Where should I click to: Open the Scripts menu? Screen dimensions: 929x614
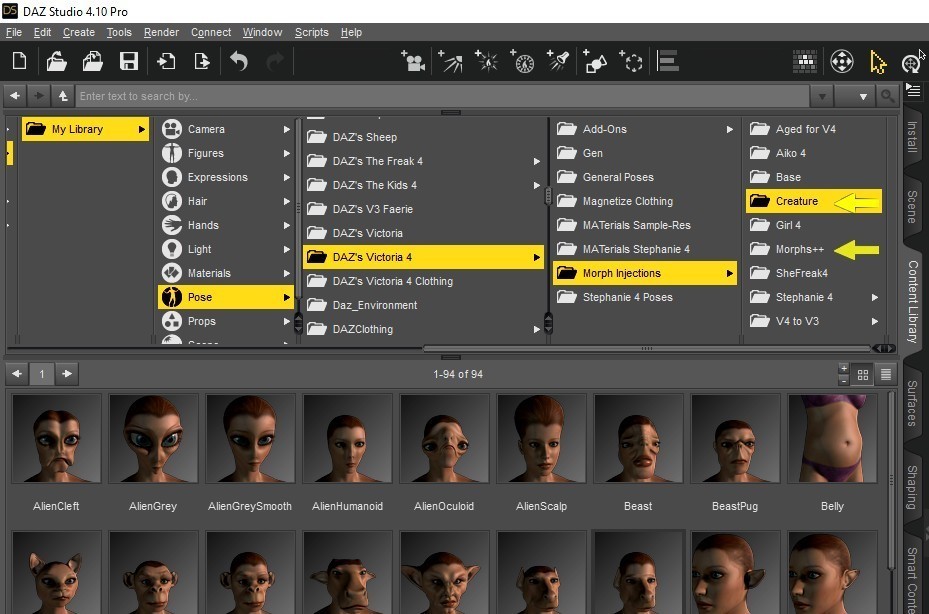(312, 33)
